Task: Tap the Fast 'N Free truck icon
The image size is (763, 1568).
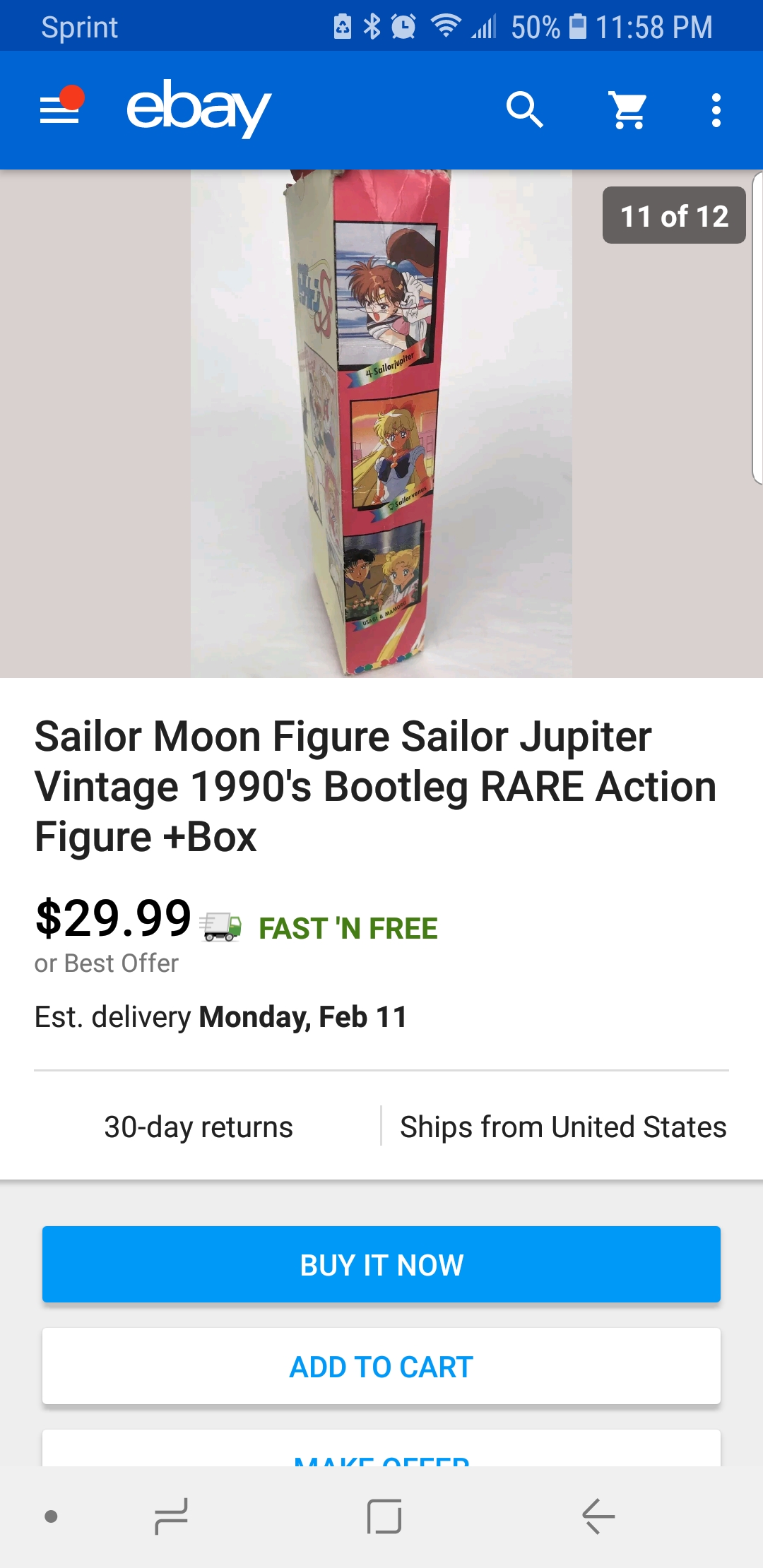Action: tap(220, 927)
